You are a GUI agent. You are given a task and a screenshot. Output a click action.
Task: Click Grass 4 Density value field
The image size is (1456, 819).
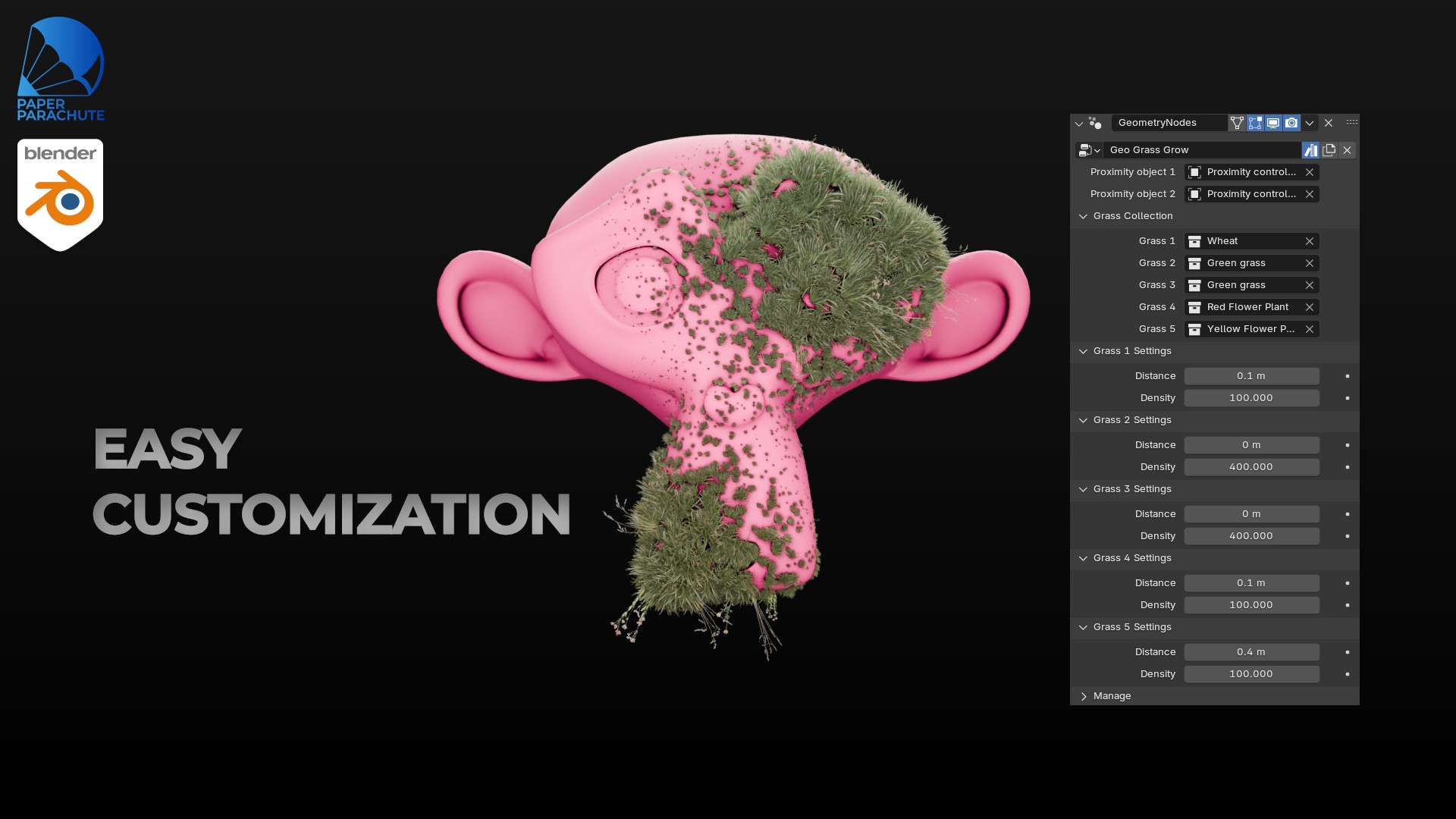point(1252,605)
